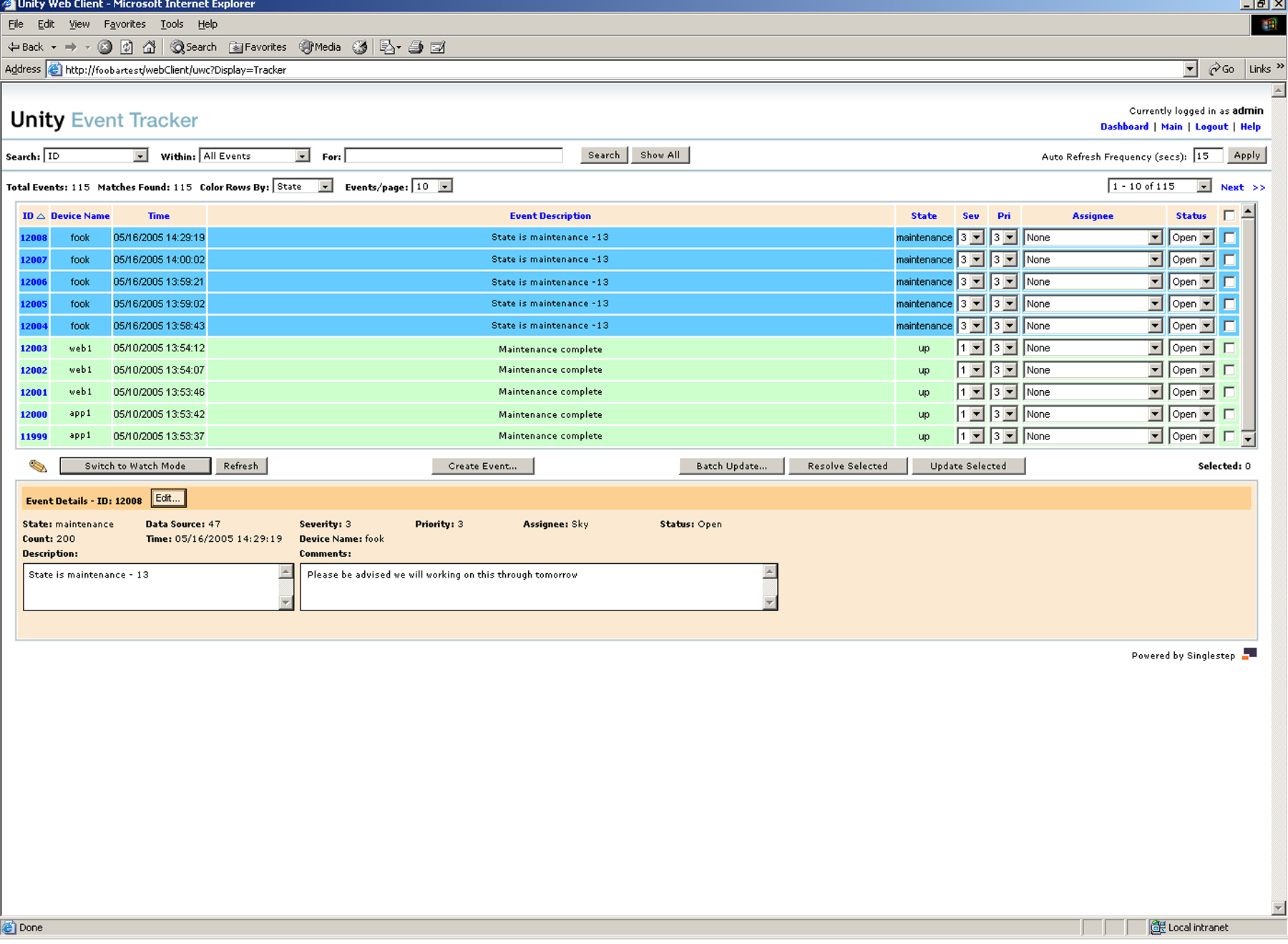Open the Favorites menu in menu bar
The width and height of the screenshot is (1288, 944).
[x=125, y=24]
